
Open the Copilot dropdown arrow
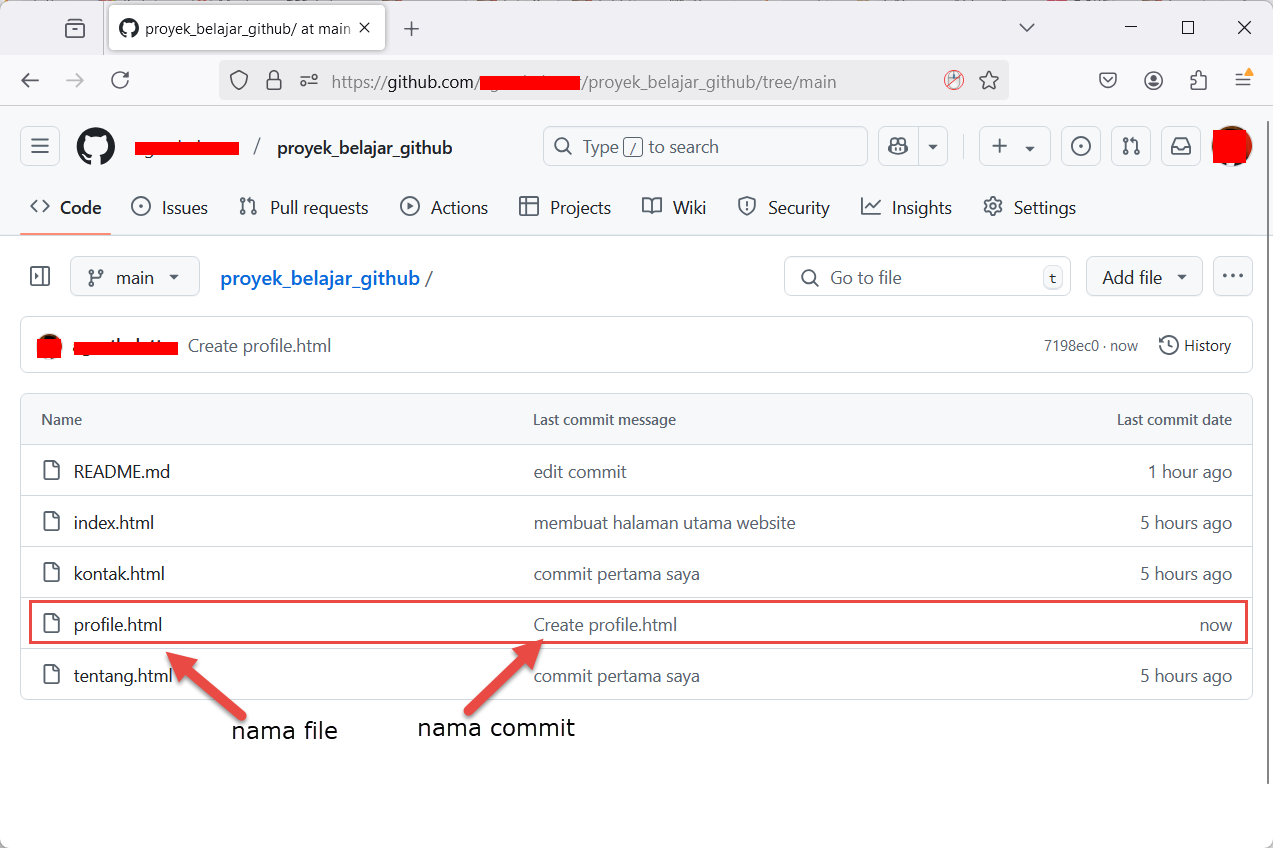(x=932, y=147)
